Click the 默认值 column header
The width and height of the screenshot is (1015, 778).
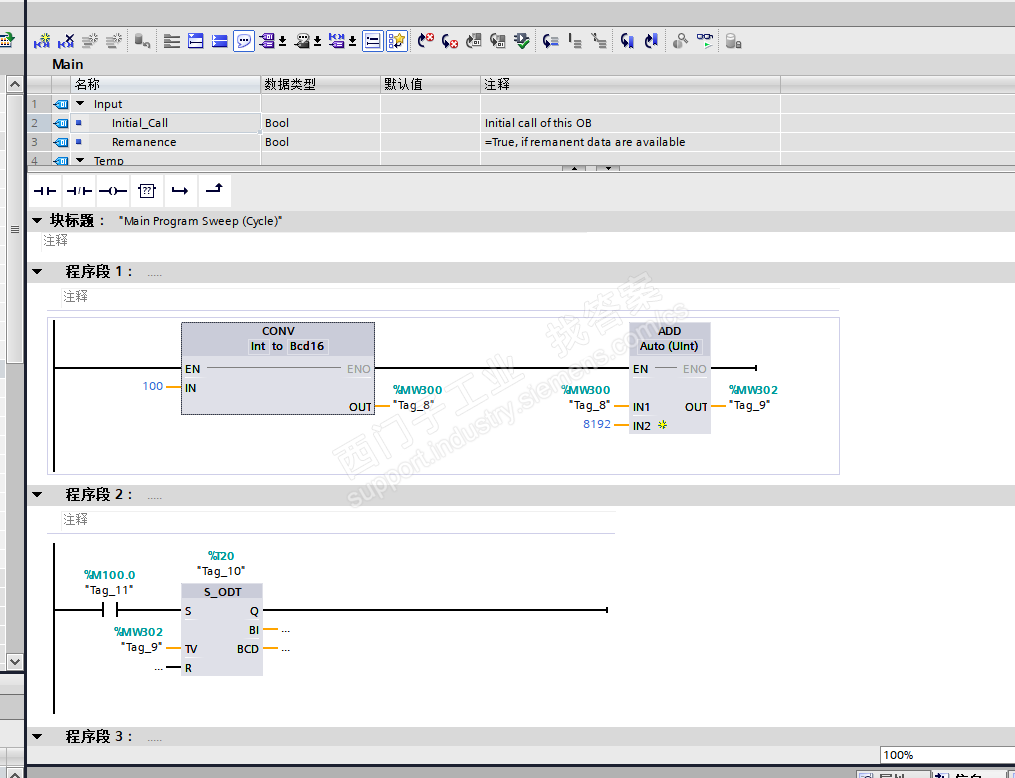(x=430, y=84)
